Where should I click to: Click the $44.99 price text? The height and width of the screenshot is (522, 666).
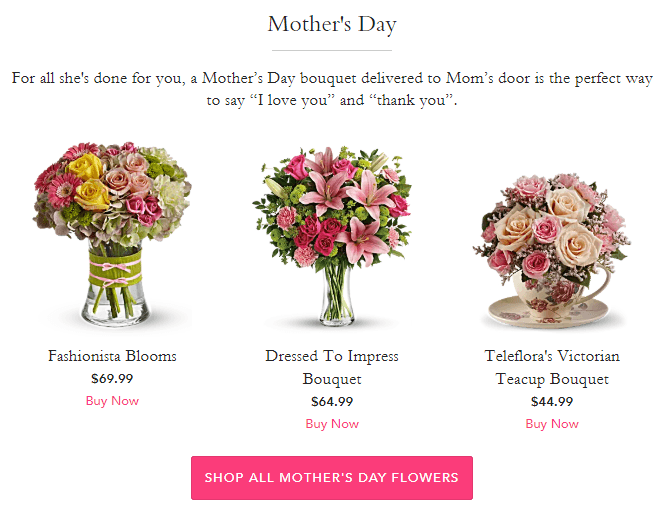coord(552,402)
